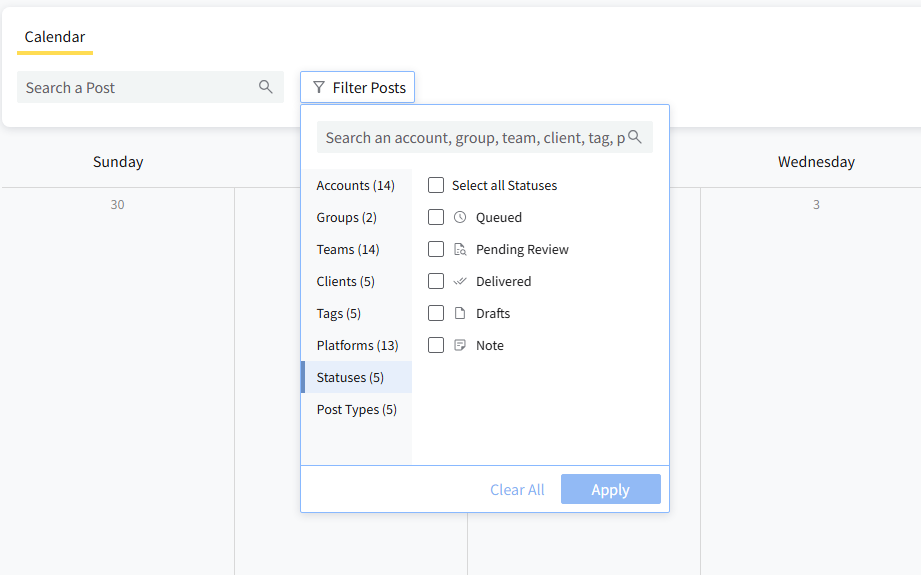Open the Calendar tab
The image size is (921, 575).
coord(55,37)
